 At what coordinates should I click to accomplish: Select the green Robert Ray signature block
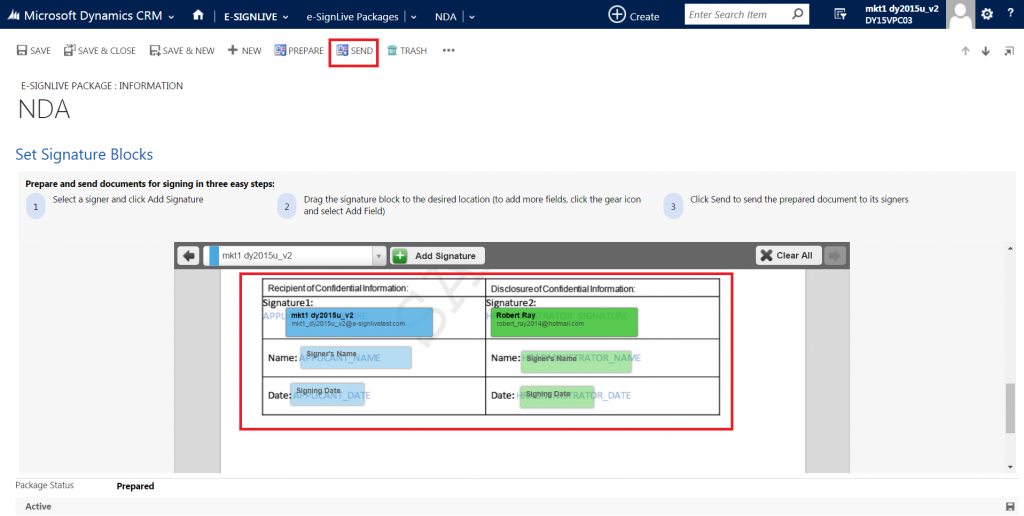point(564,322)
